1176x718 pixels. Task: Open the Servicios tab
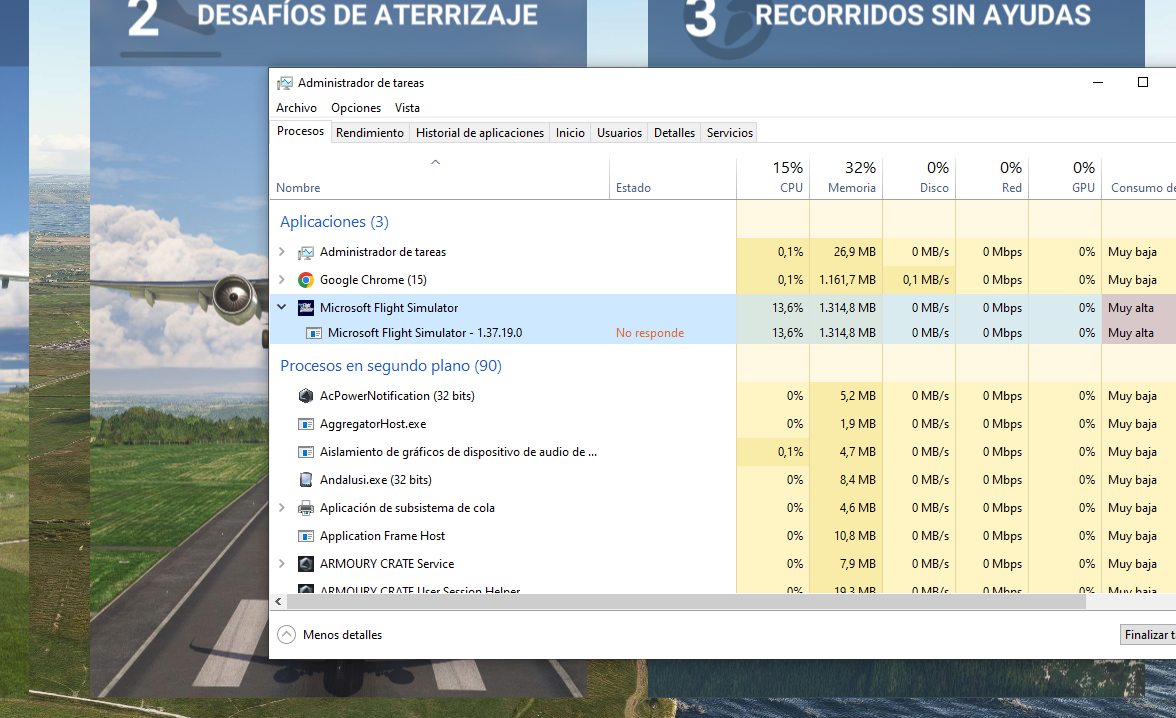[x=730, y=133]
